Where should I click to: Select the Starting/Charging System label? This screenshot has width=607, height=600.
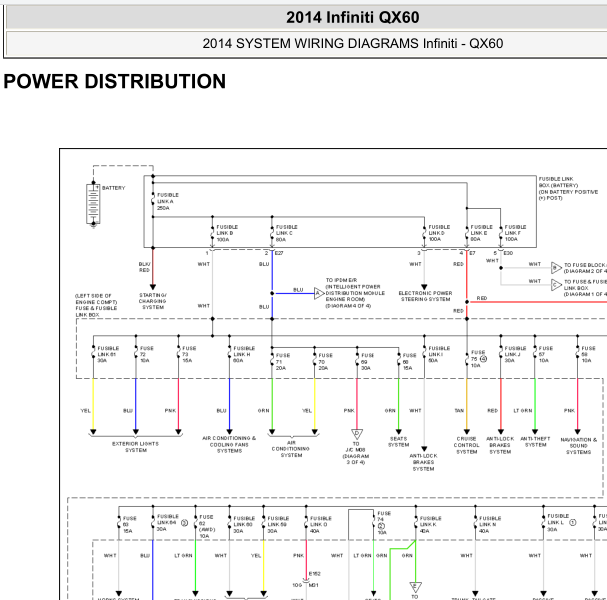(153, 301)
